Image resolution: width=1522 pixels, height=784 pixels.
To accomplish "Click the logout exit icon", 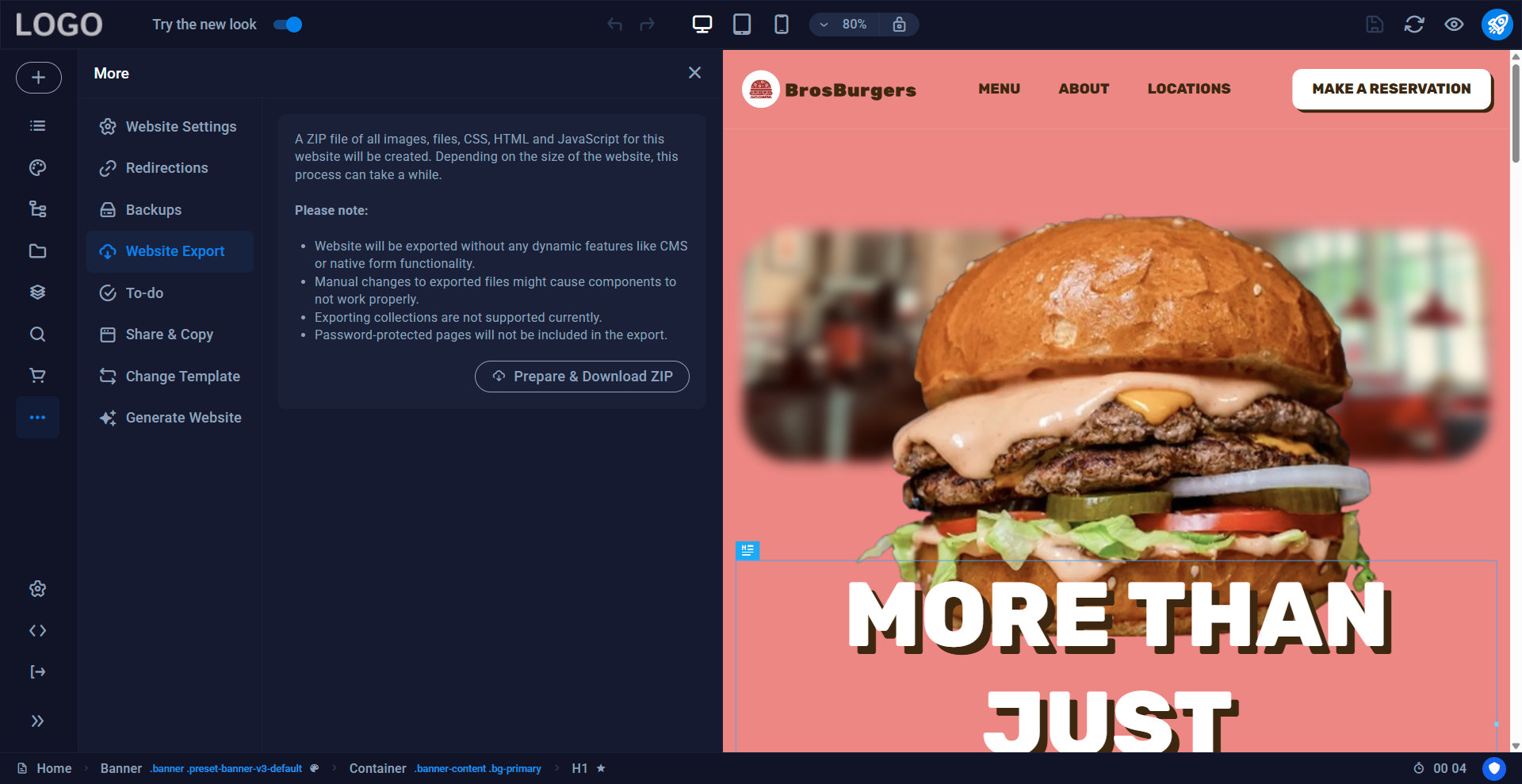I will point(37,672).
